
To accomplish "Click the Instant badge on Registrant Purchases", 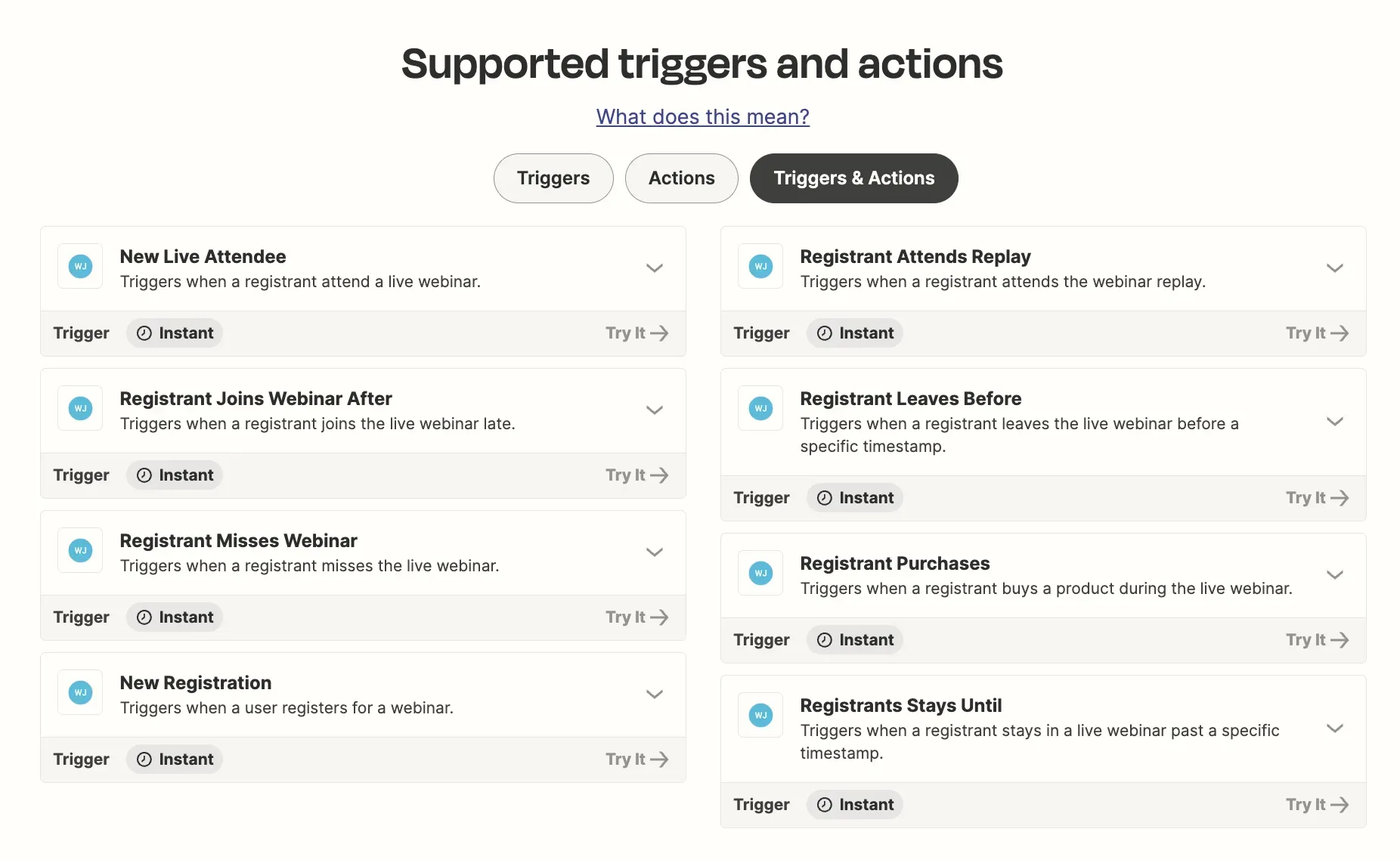I will click(x=854, y=639).
